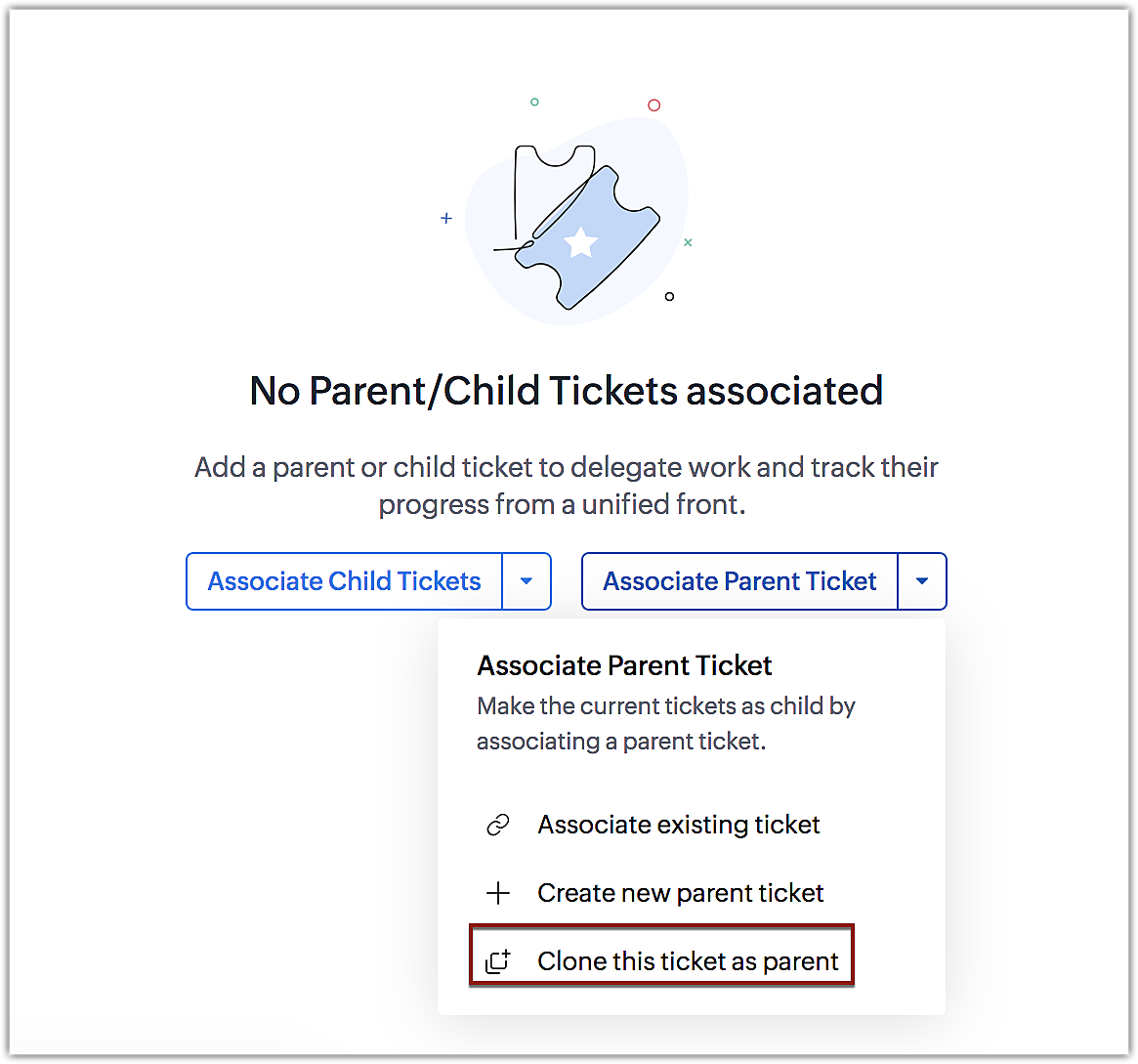Screen dimensions: 1138x1064
Task: Choose "Create new parent ticket" from the menu
Action: [x=680, y=893]
